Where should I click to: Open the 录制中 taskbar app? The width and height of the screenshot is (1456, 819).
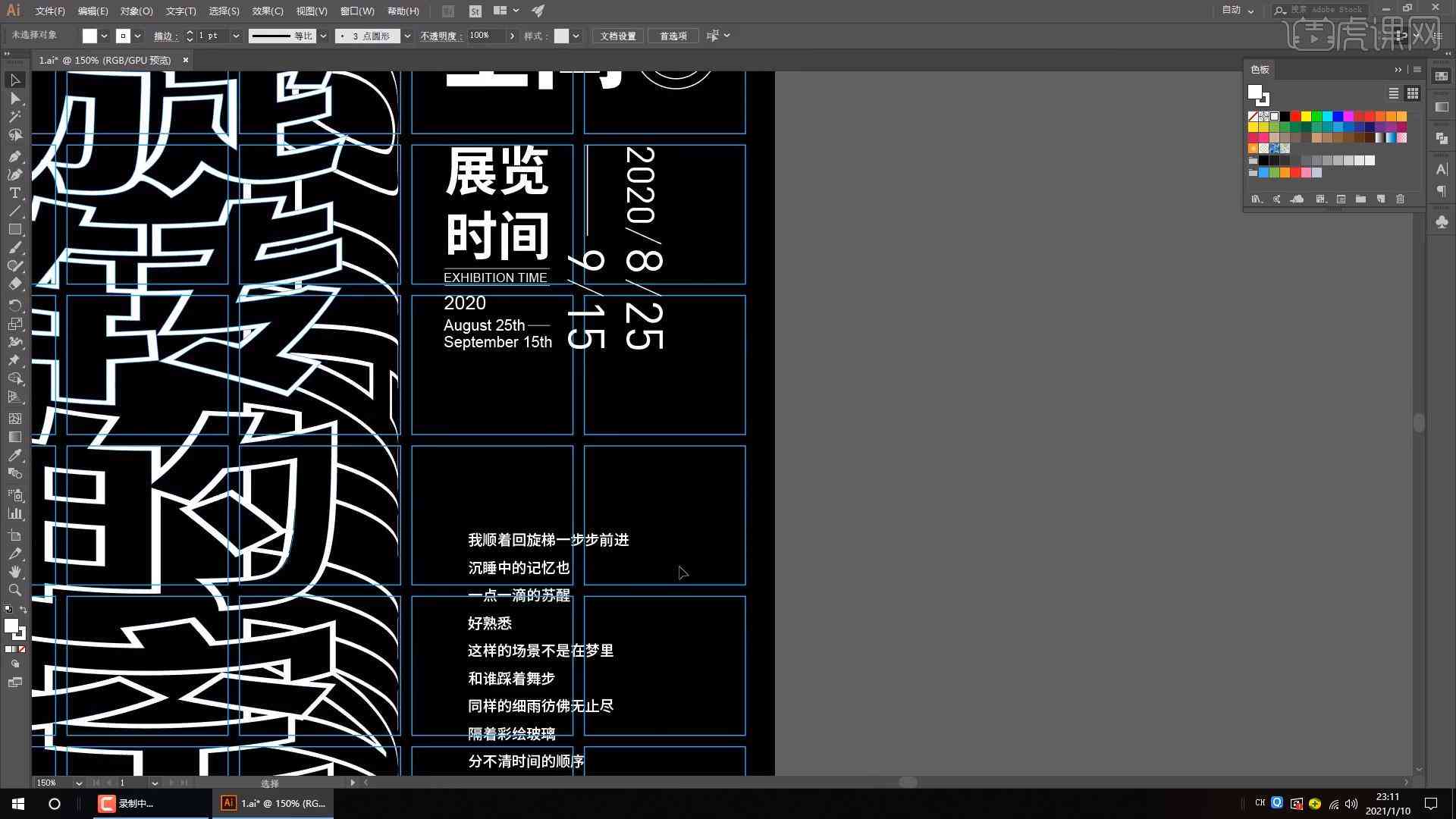click(152, 803)
